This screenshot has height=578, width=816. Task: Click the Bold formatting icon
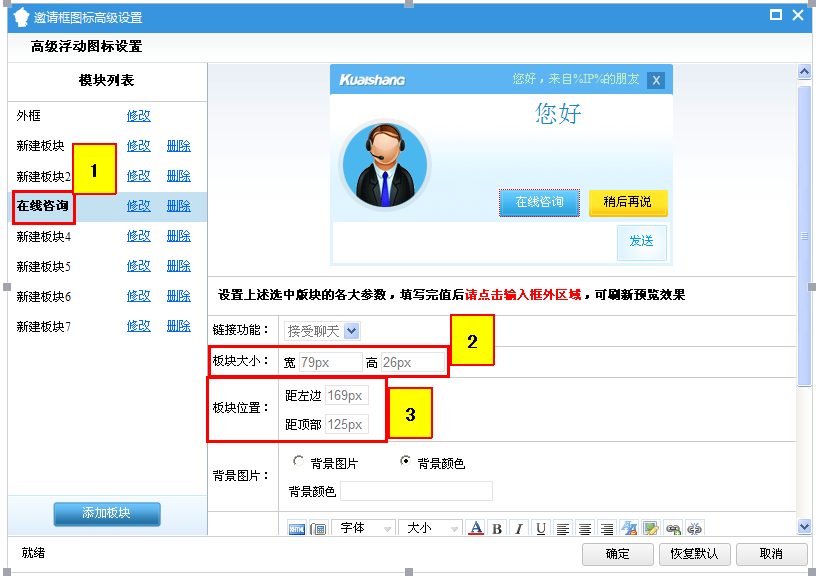[x=497, y=528]
